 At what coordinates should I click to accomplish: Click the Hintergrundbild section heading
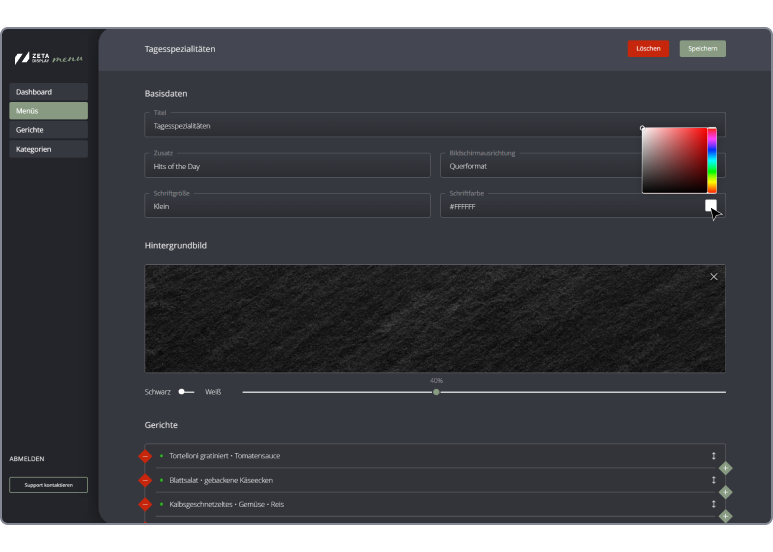(176, 245)
